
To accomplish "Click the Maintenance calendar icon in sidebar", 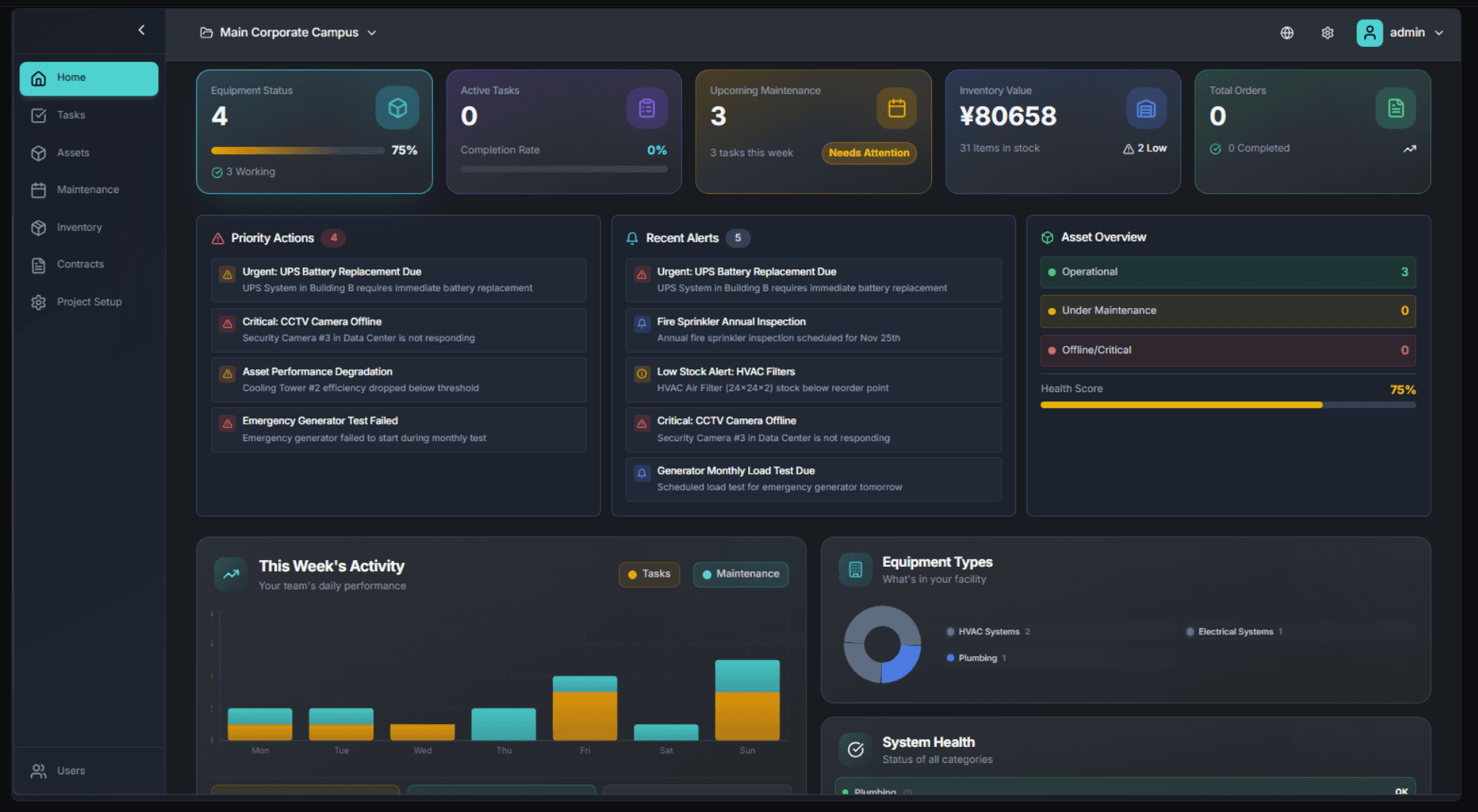I will tap(39, 189).
